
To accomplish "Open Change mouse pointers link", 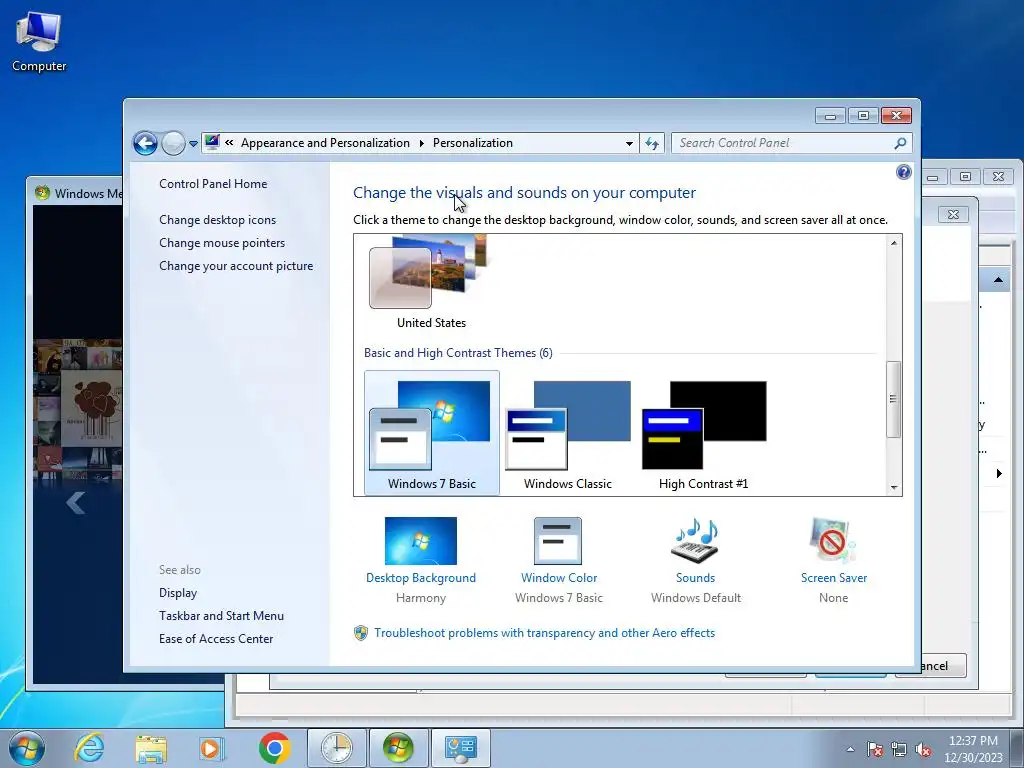I will click(222, 243).
